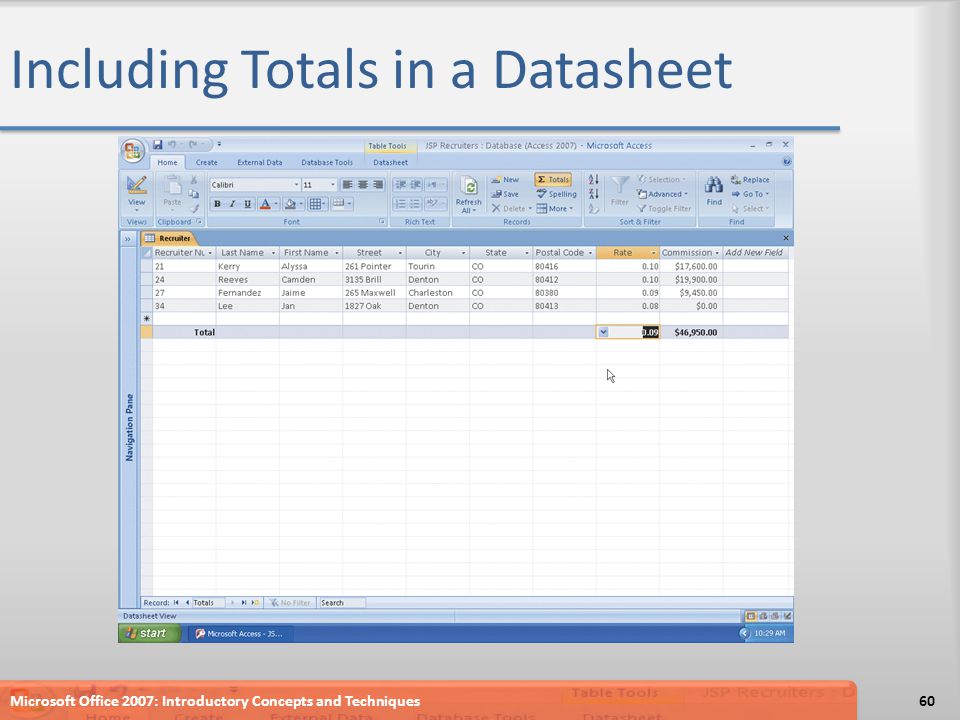Expand the Navigation Pane with chevron button
Image resolution: width=960 pixels, height=720 pixels.
click(x=127, y=239)
